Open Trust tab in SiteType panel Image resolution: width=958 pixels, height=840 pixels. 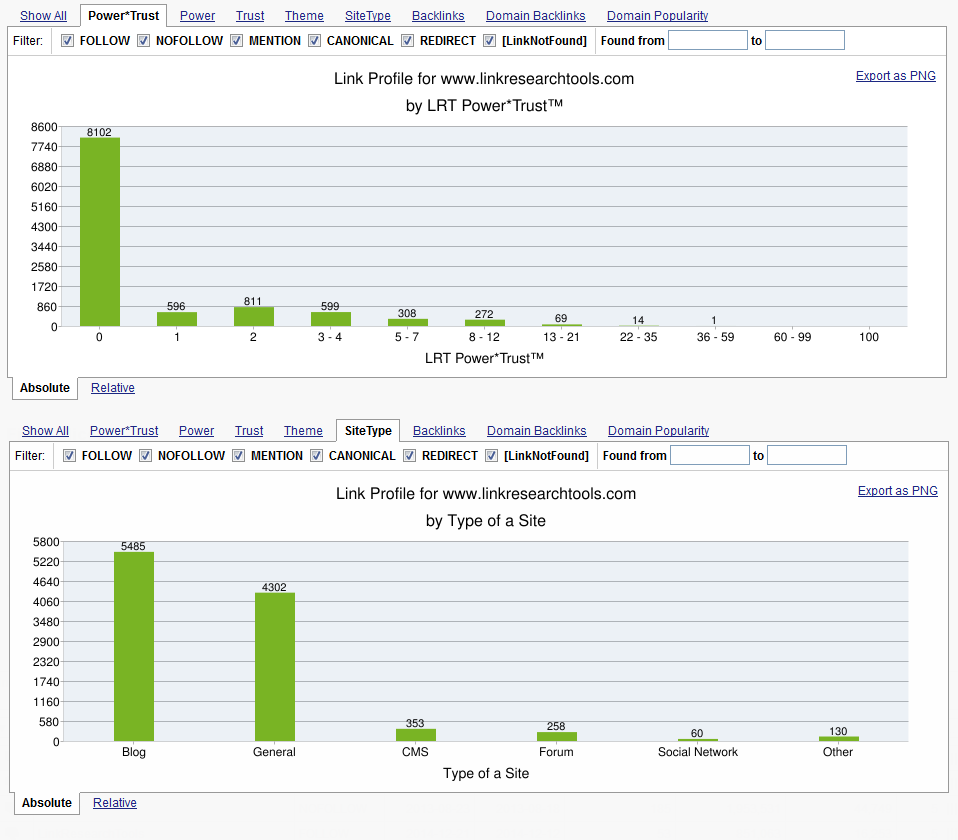point(249,431)
